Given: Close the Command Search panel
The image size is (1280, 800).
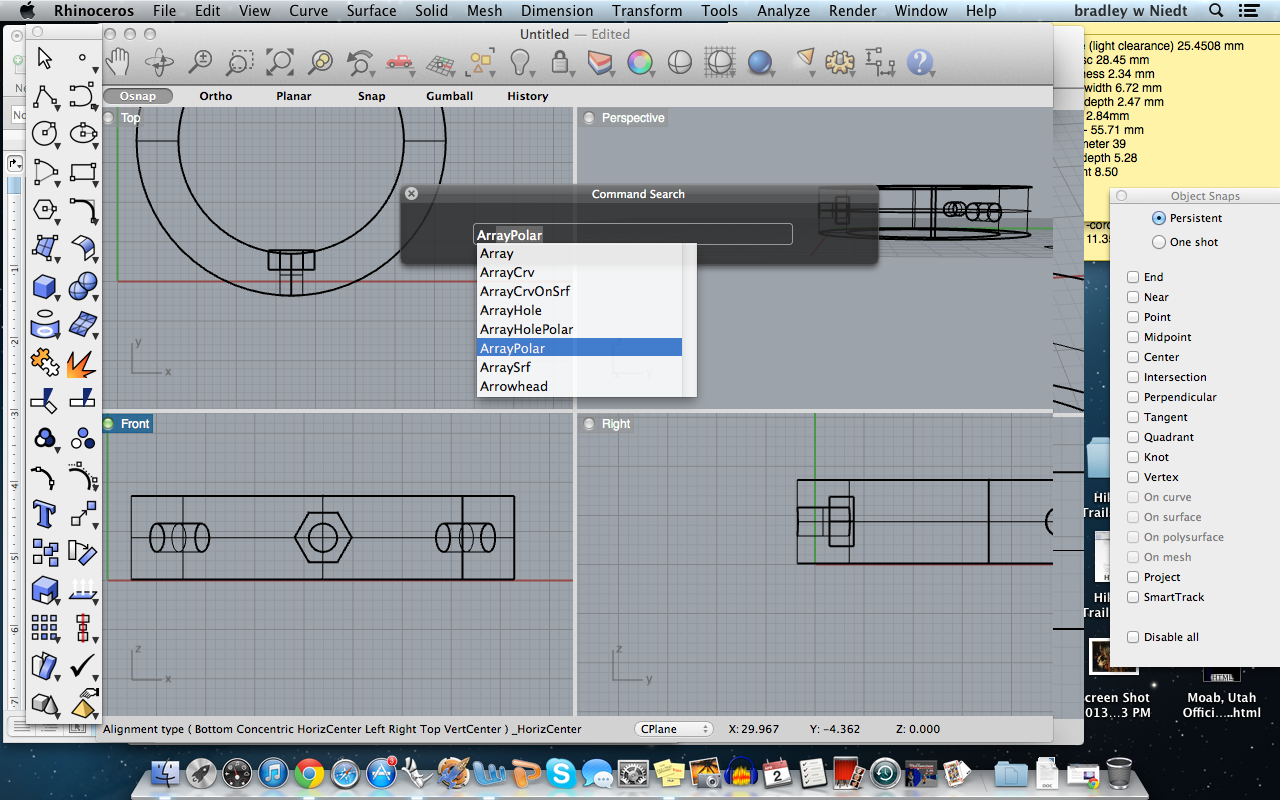Looking at the screenshot, I should (411, 194).
